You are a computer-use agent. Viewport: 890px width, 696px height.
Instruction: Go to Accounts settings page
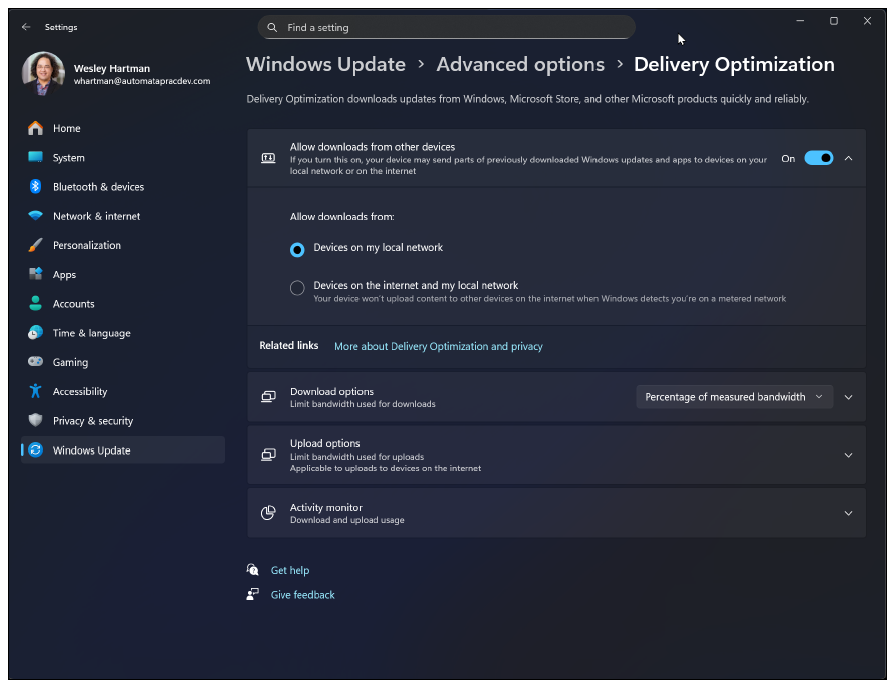tap(73, 304)
